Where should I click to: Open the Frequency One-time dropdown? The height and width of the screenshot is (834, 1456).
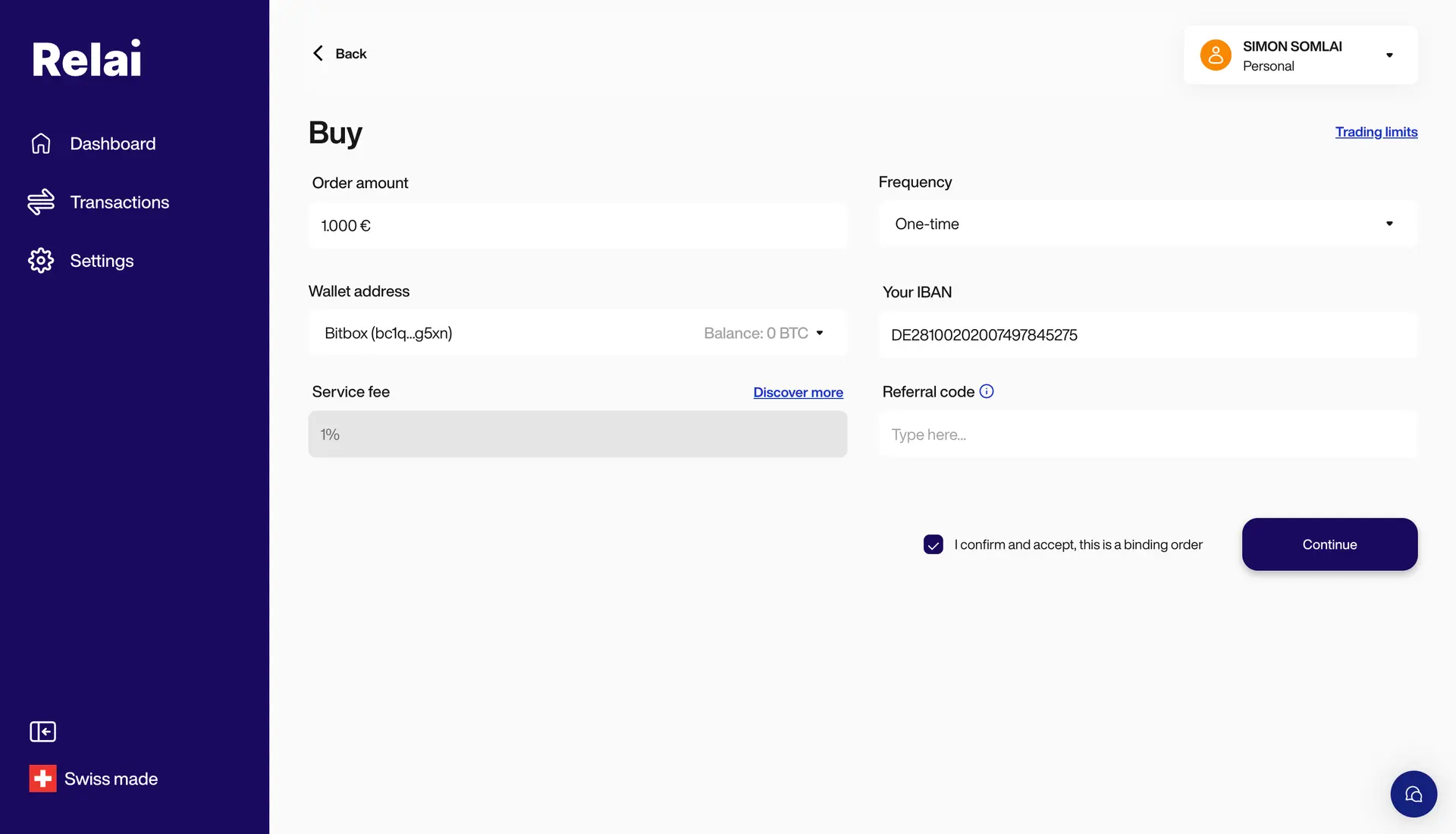[1147, 224]
